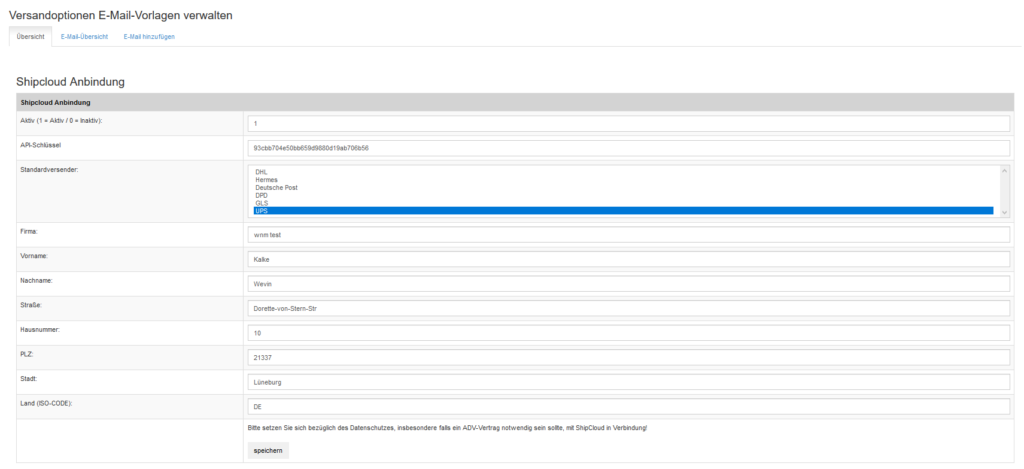Click the Firma label
Screen dimensions: 1024x469
[30, 231]
